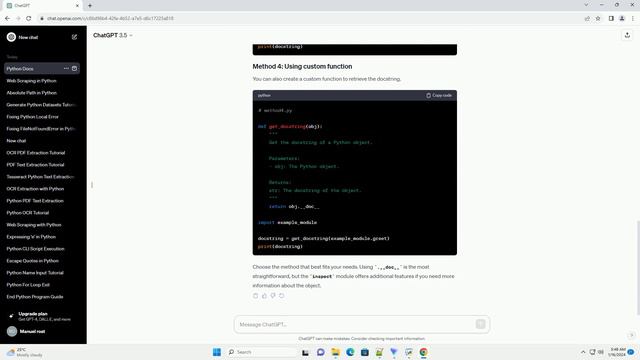Open the ChatGPT 3.5 model dropdown
The height and width of the screenshot is (360, 640).
click(x=112, y=36)
